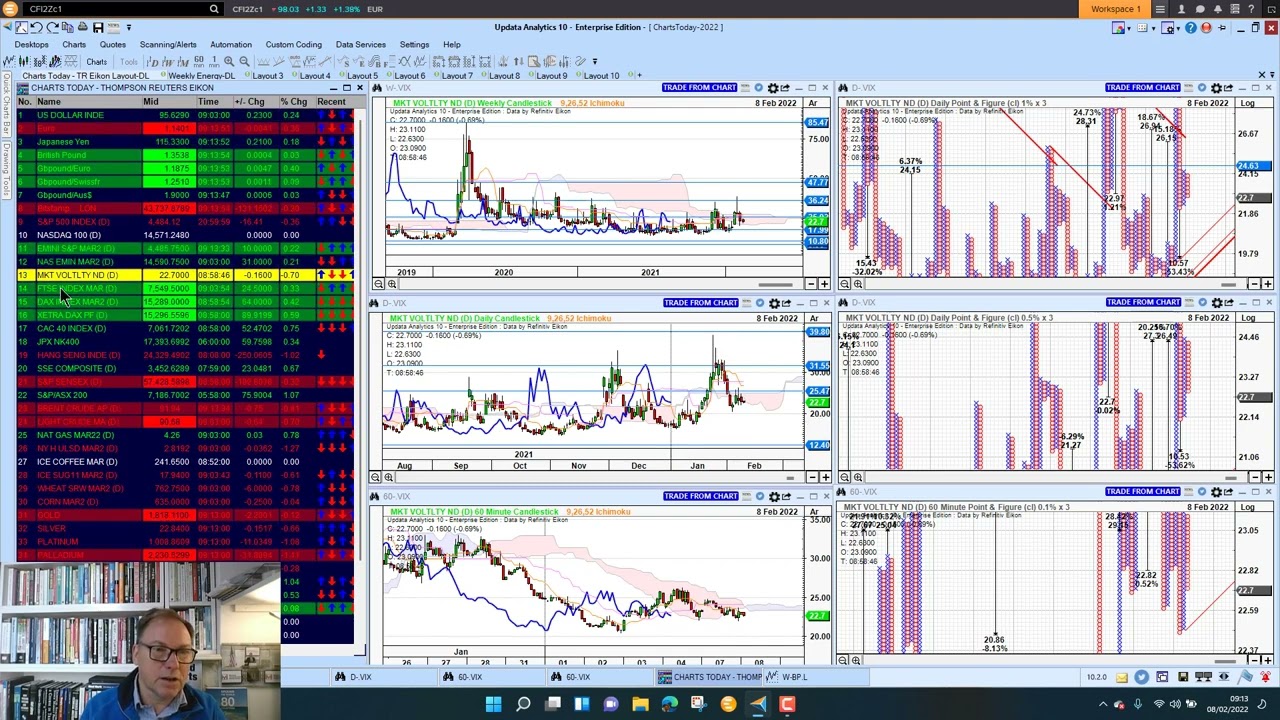Click the Undo arrow in quick toolbar

point(36,27)
